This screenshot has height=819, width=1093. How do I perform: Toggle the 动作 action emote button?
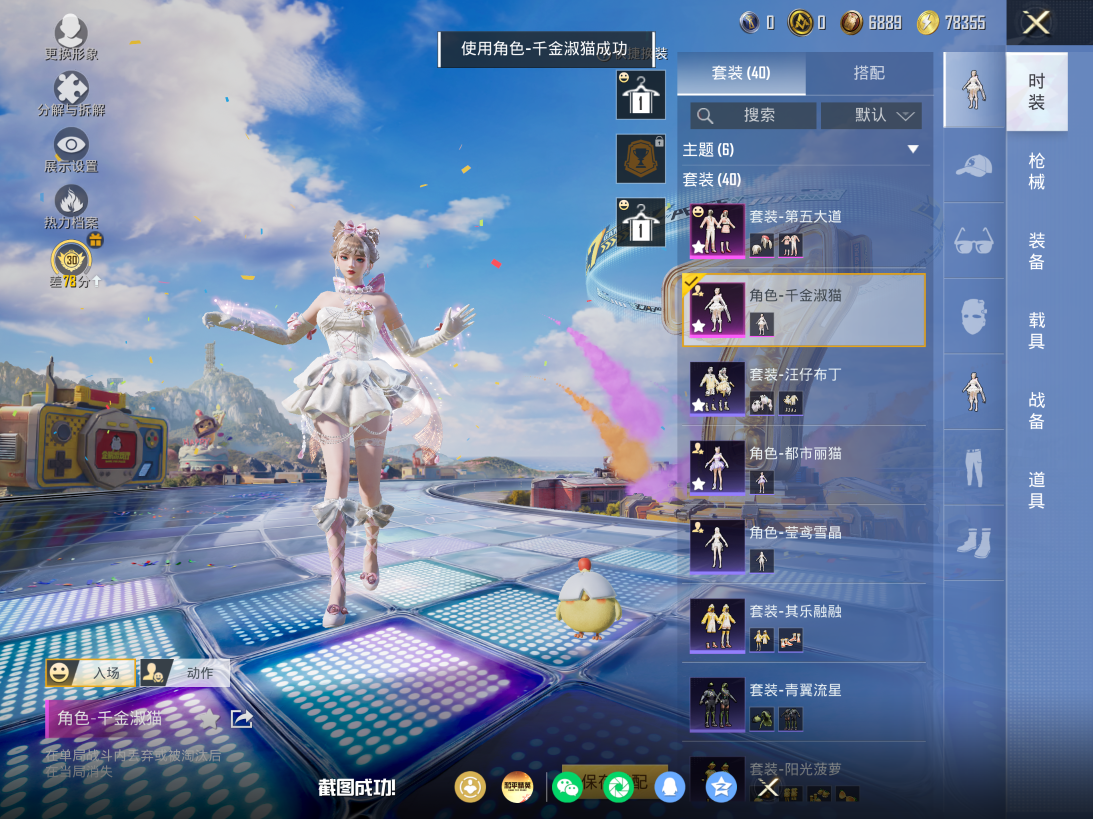click(185, 673)
